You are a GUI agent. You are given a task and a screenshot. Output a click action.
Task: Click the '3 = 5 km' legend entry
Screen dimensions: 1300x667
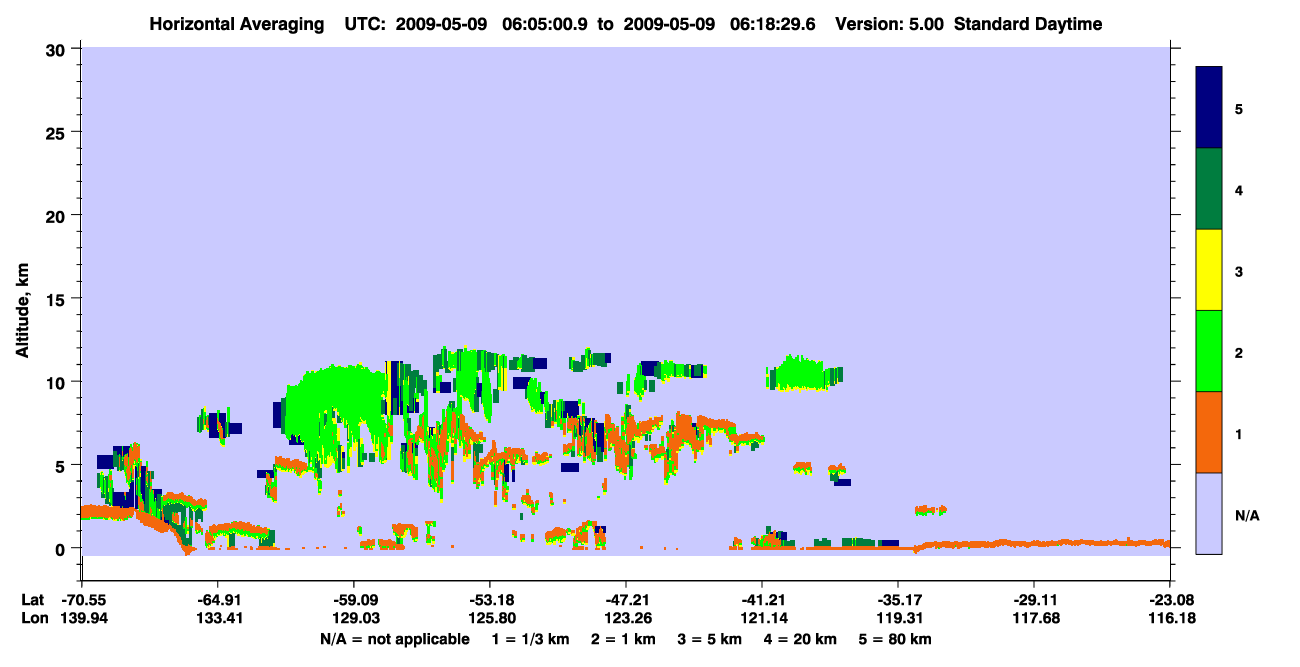click(711, 639)
